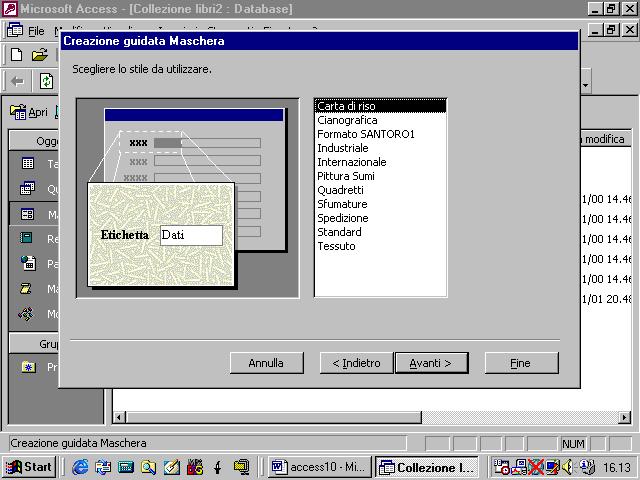Image resolution: width=640 pixels, height=480 pixels.
Task: Click the NUM status bar indicator
Action: coord(573,444)
